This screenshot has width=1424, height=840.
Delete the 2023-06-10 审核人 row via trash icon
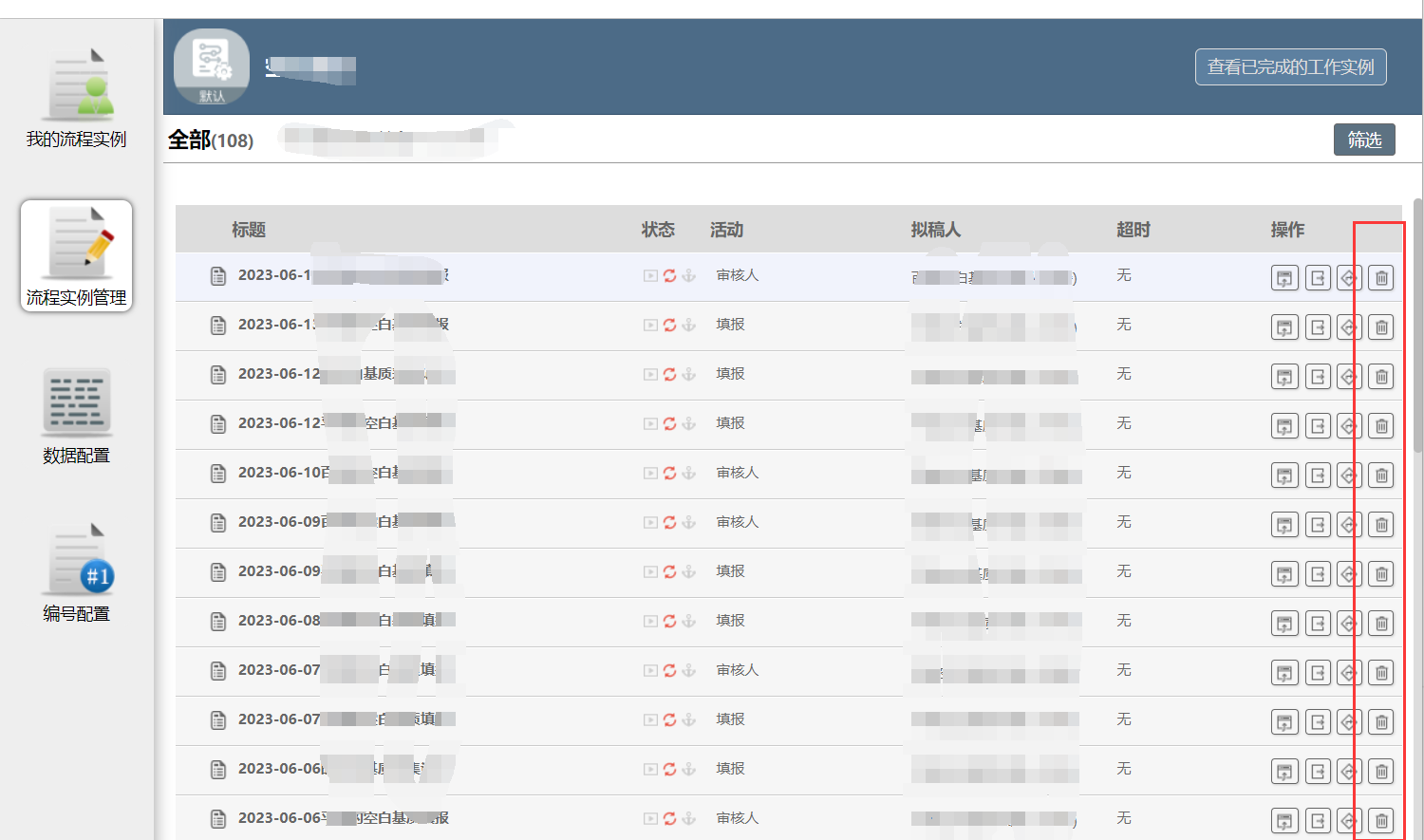point(1381,475)
